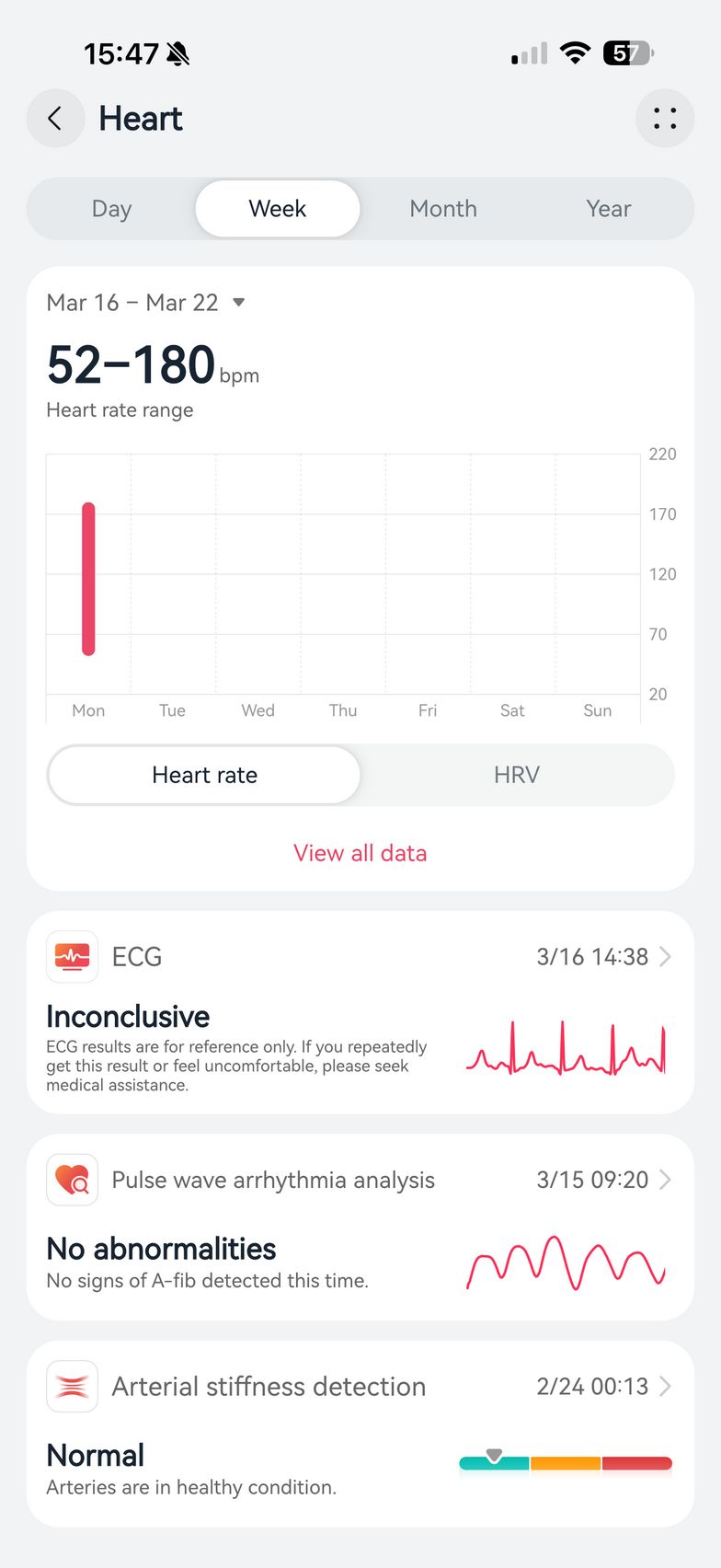Switch chart to HRV view
721x1568 pixels.
516,775
